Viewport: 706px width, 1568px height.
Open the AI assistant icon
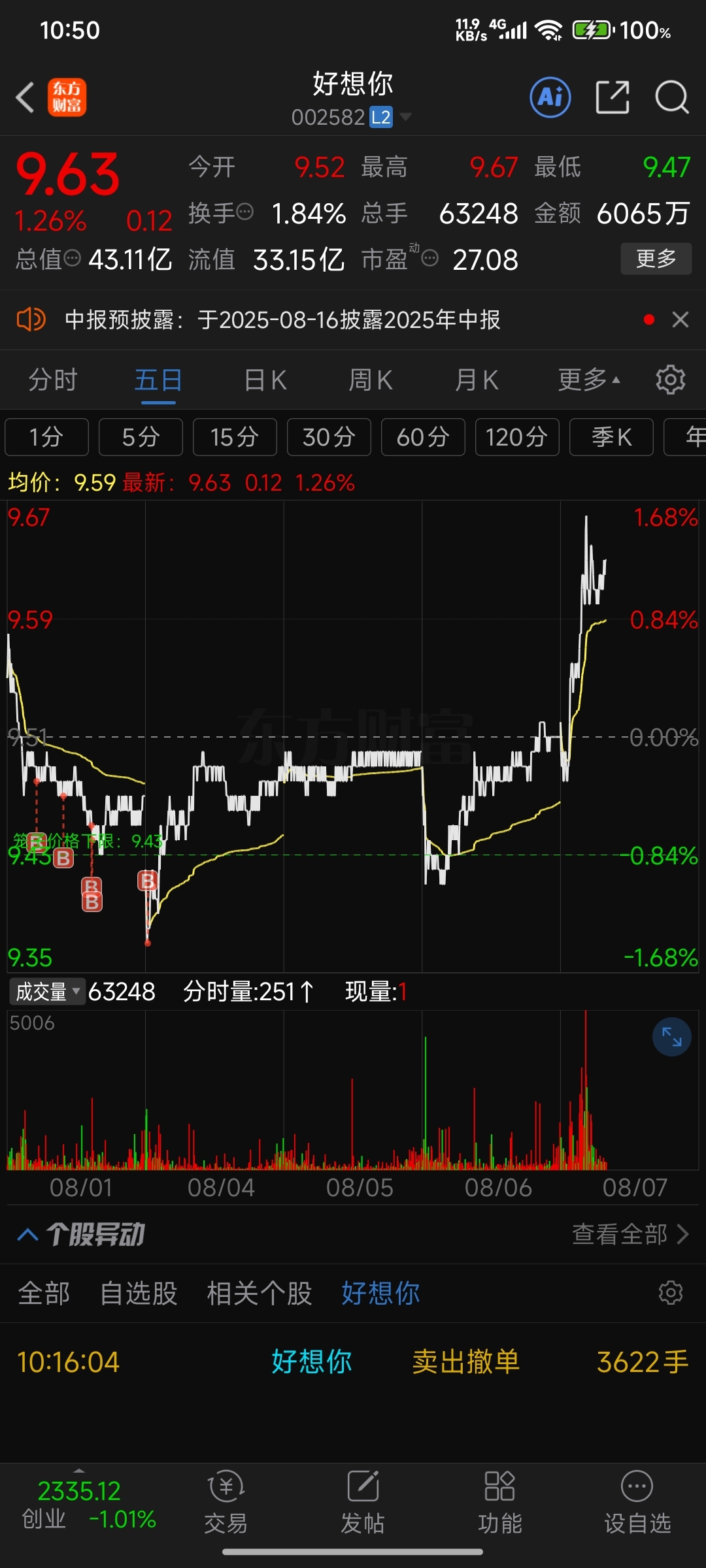click(x=550, y=97)
